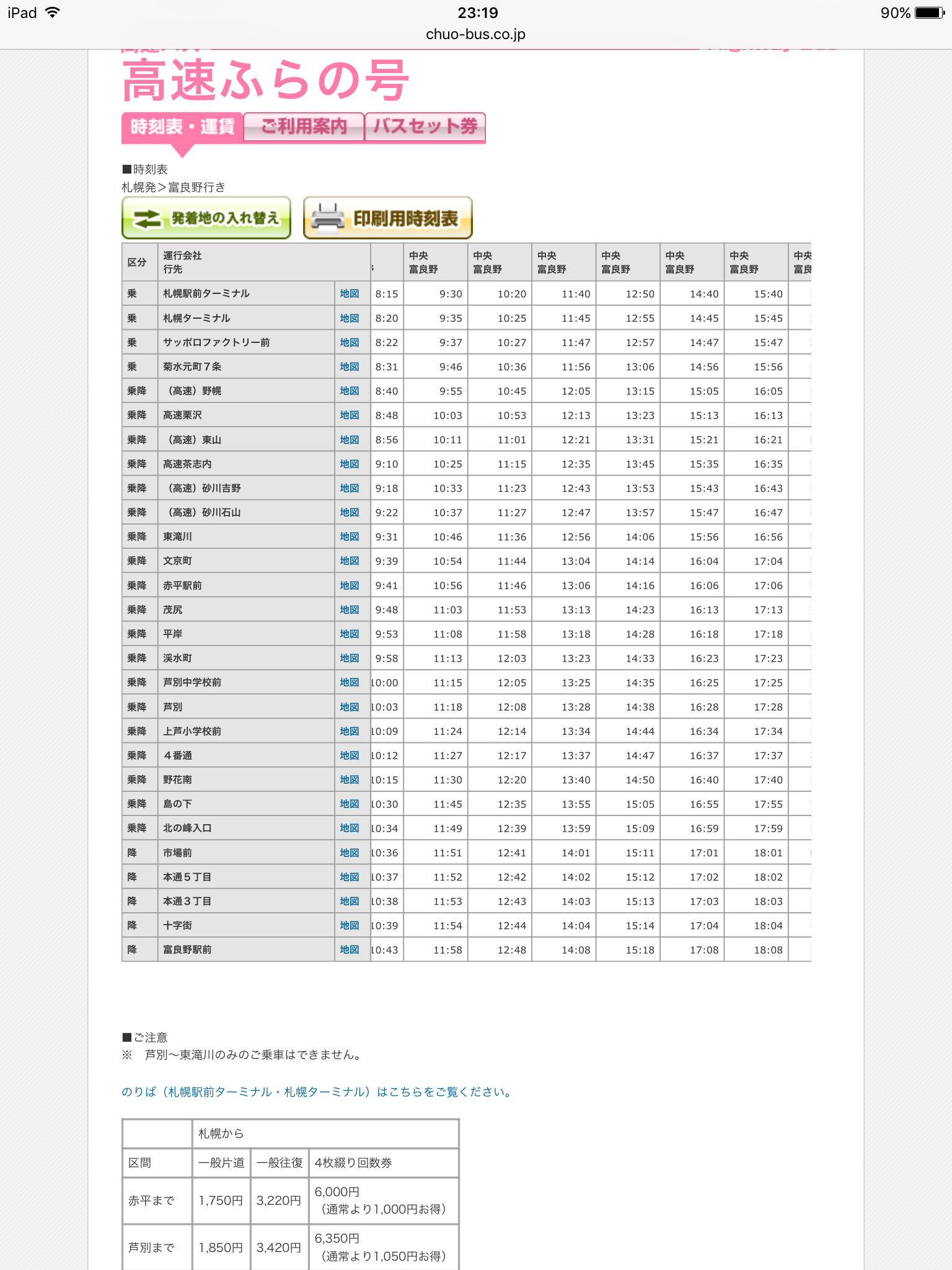Click the 一般片道 fare column header
The width and height of the screenshot is (952, 1270).
221,1163
